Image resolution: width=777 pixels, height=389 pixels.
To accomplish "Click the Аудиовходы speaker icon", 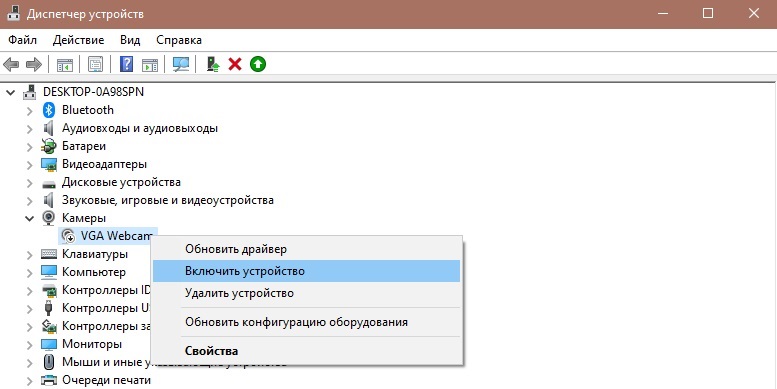I will [x=49, y=128].
